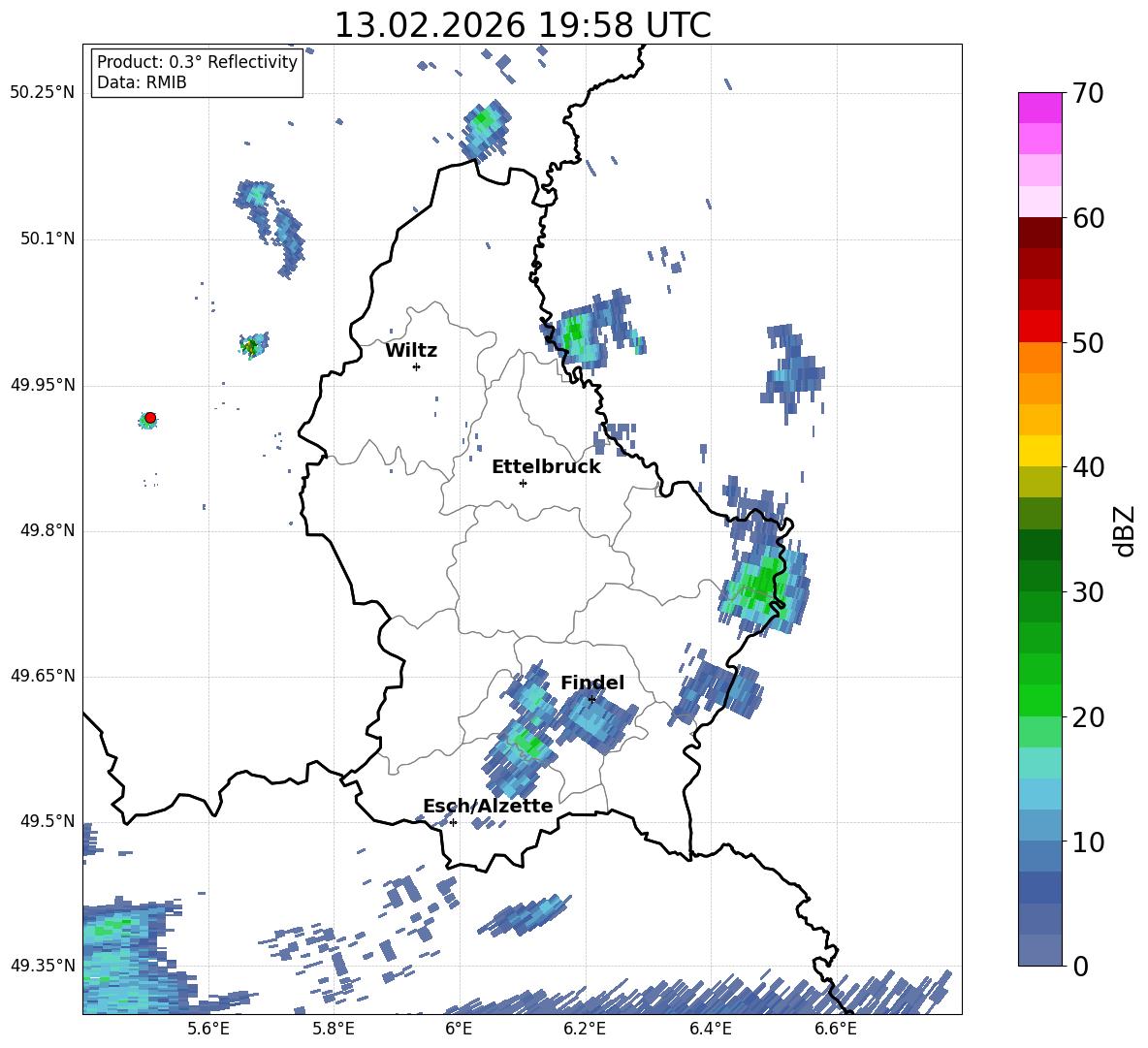Click the Ettelbruck station cross marker
Image resolution: width=1148 pixels, height=1048 pixels.
tap(523, 483)
